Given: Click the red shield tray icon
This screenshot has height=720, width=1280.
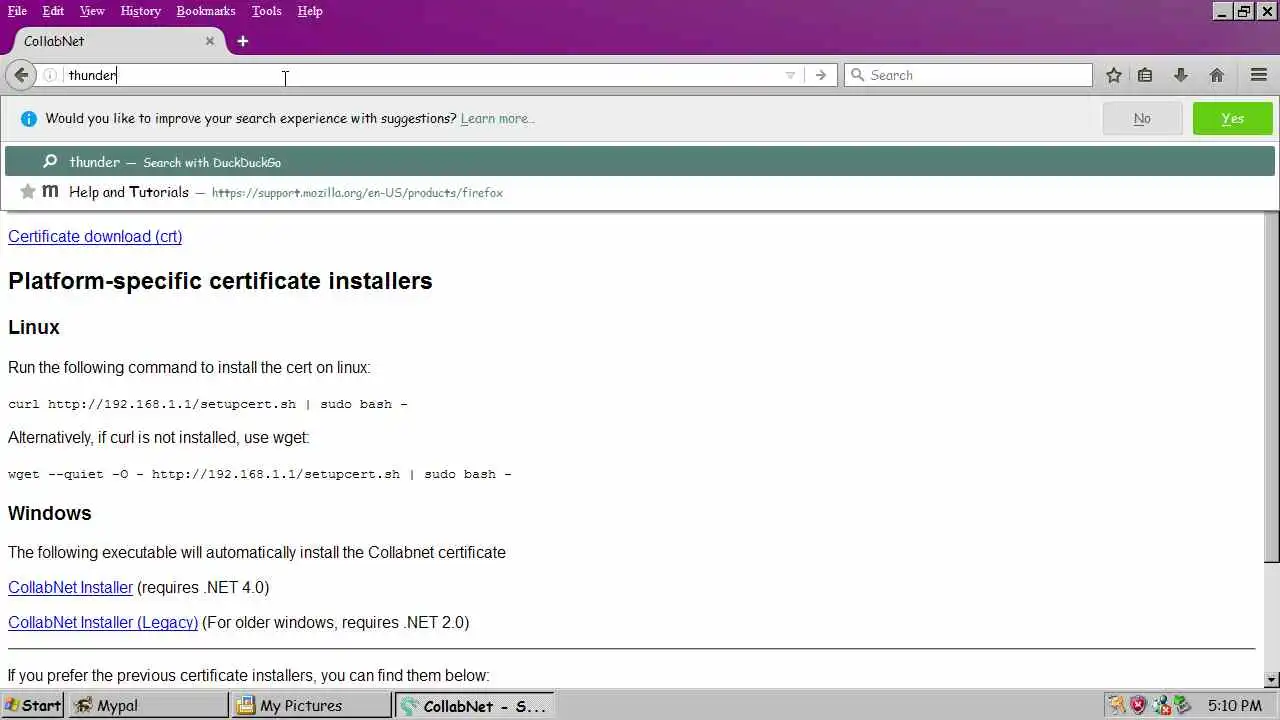Looking at the screenshot, I should click(1138, 705).
